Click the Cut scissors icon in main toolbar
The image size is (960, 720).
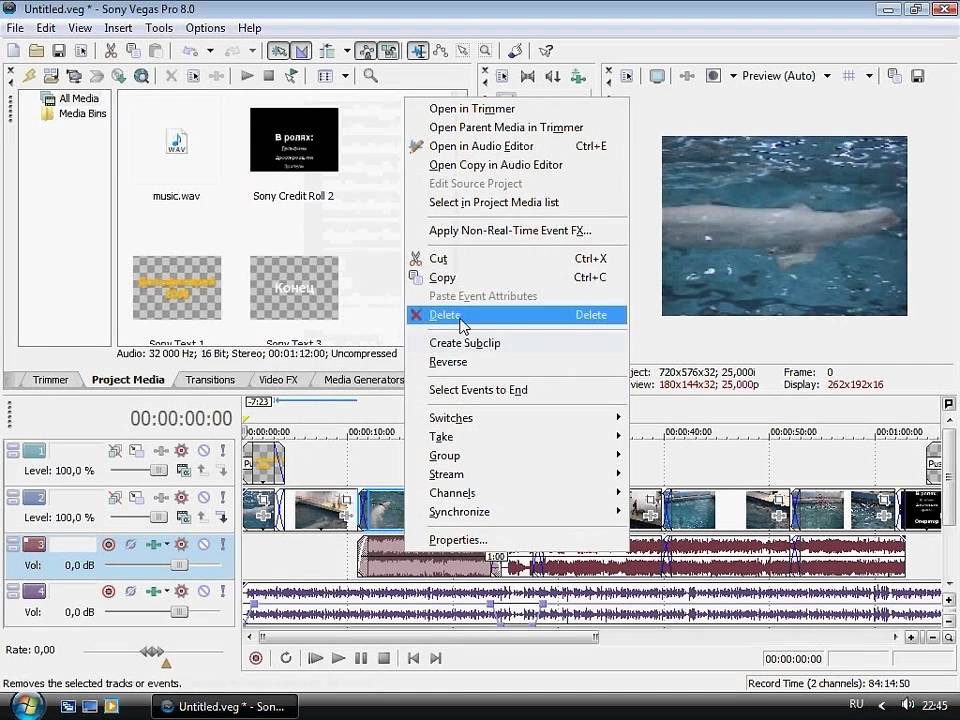pos(111,51)
